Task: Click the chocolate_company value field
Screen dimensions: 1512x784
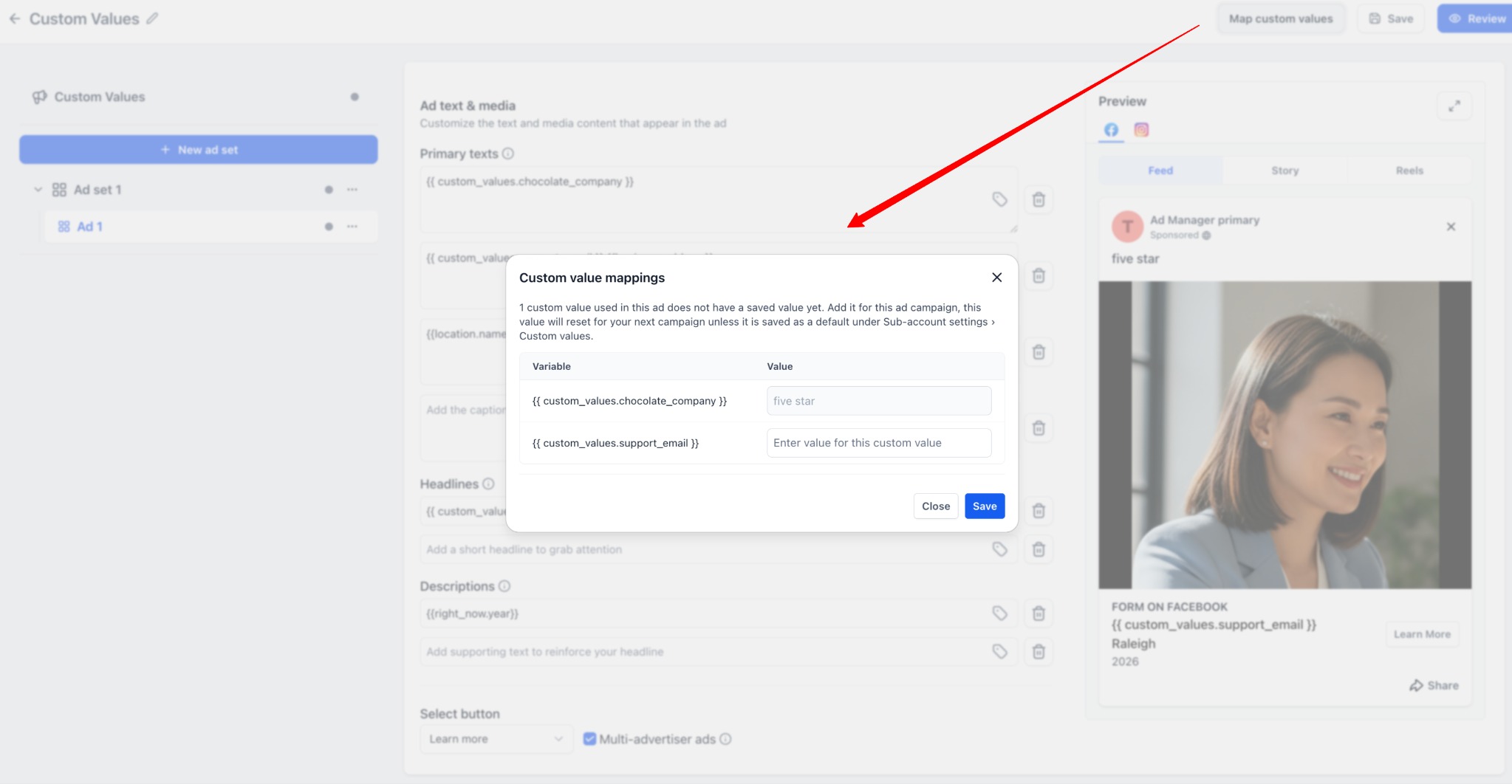Action: point(879,401)
